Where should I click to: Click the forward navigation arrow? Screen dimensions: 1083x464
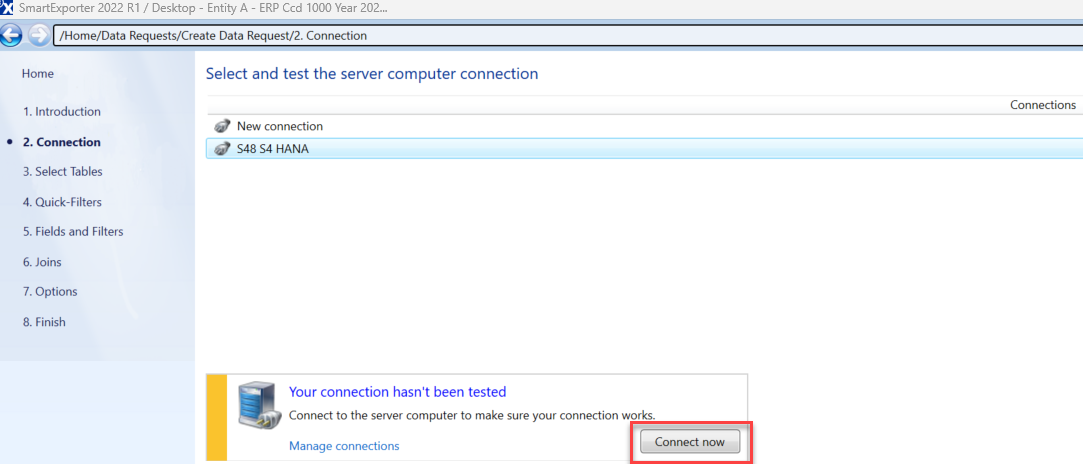coord(38,35)
